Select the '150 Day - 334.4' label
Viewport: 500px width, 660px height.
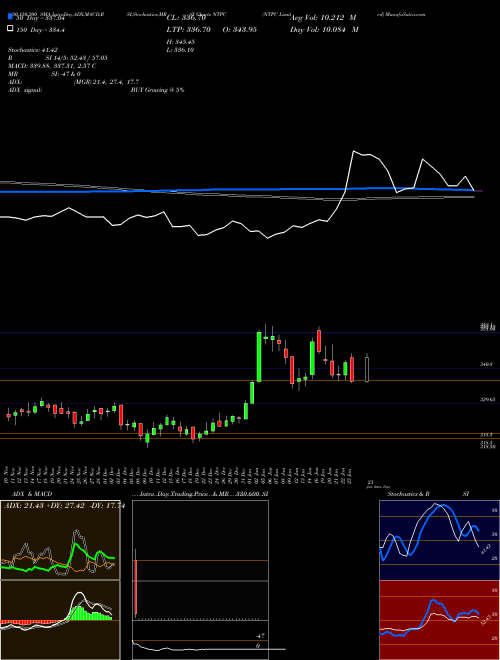pyautogui.click(x=40, y=30)
